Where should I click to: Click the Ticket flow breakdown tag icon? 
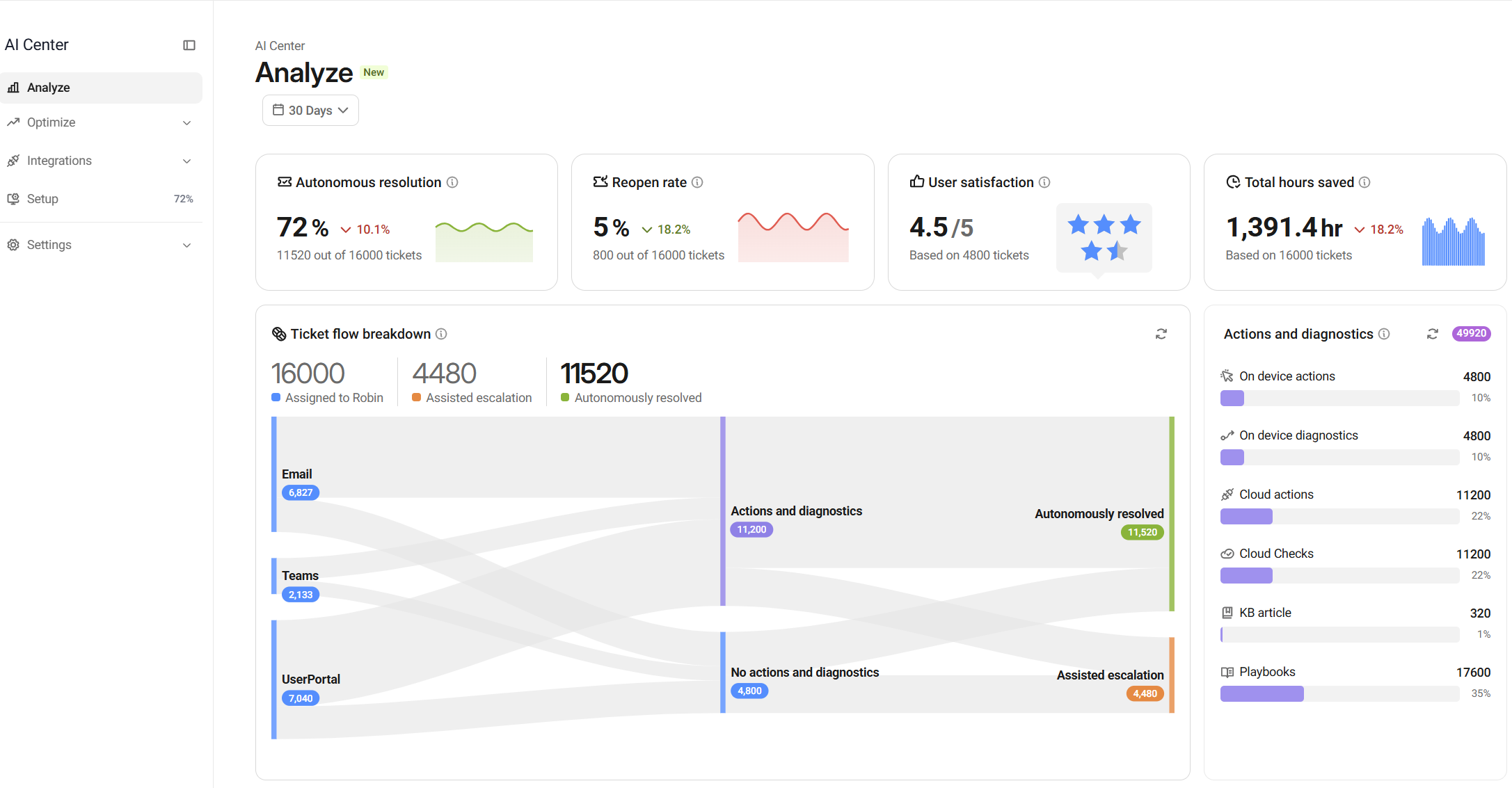pyautogui.click(x=279, y=334)
